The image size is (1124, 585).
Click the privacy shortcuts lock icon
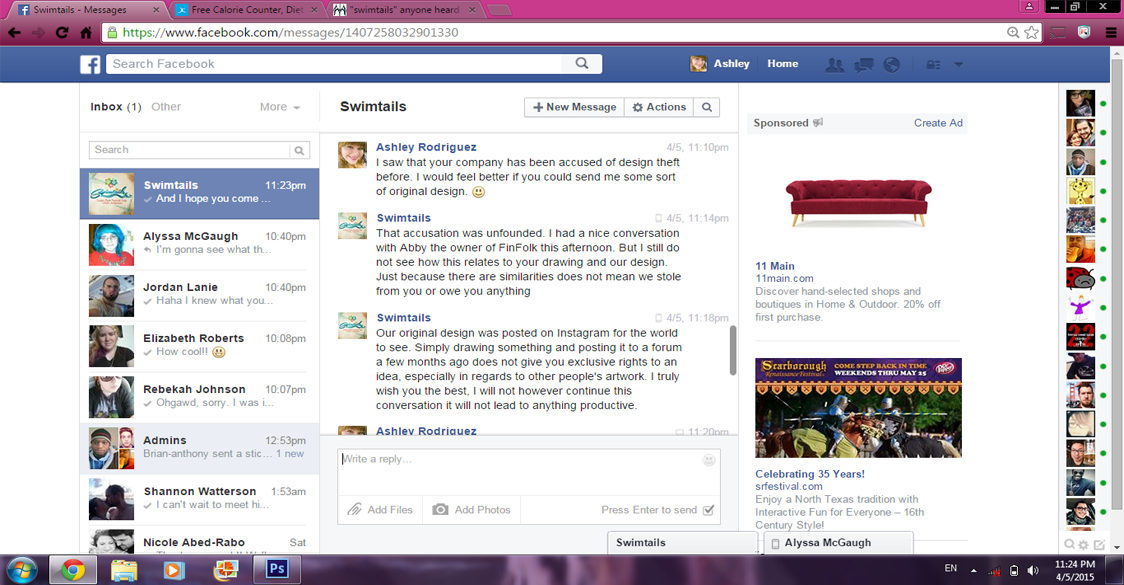click(x=933, y=64)
